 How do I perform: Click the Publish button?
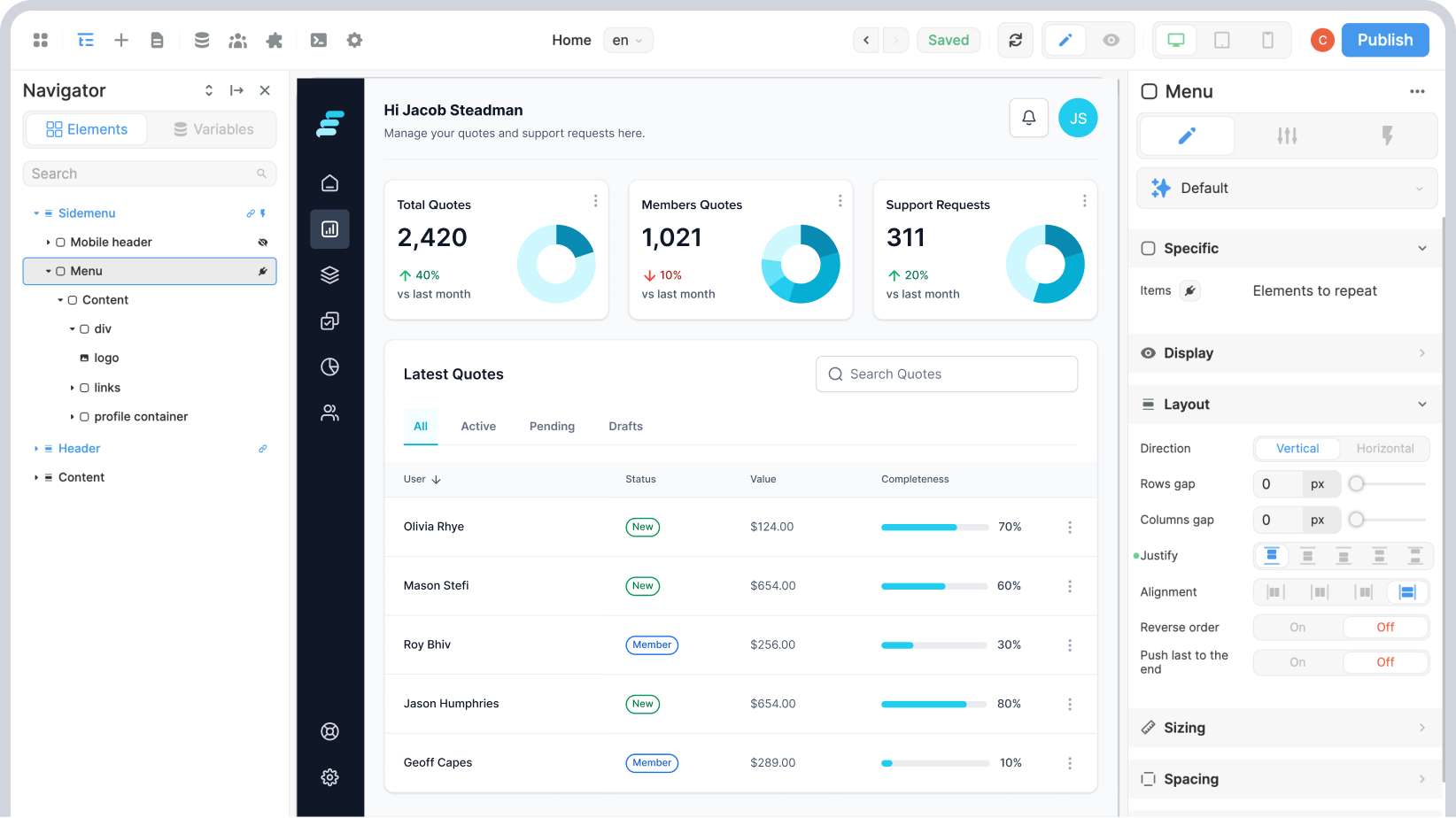1384,40
